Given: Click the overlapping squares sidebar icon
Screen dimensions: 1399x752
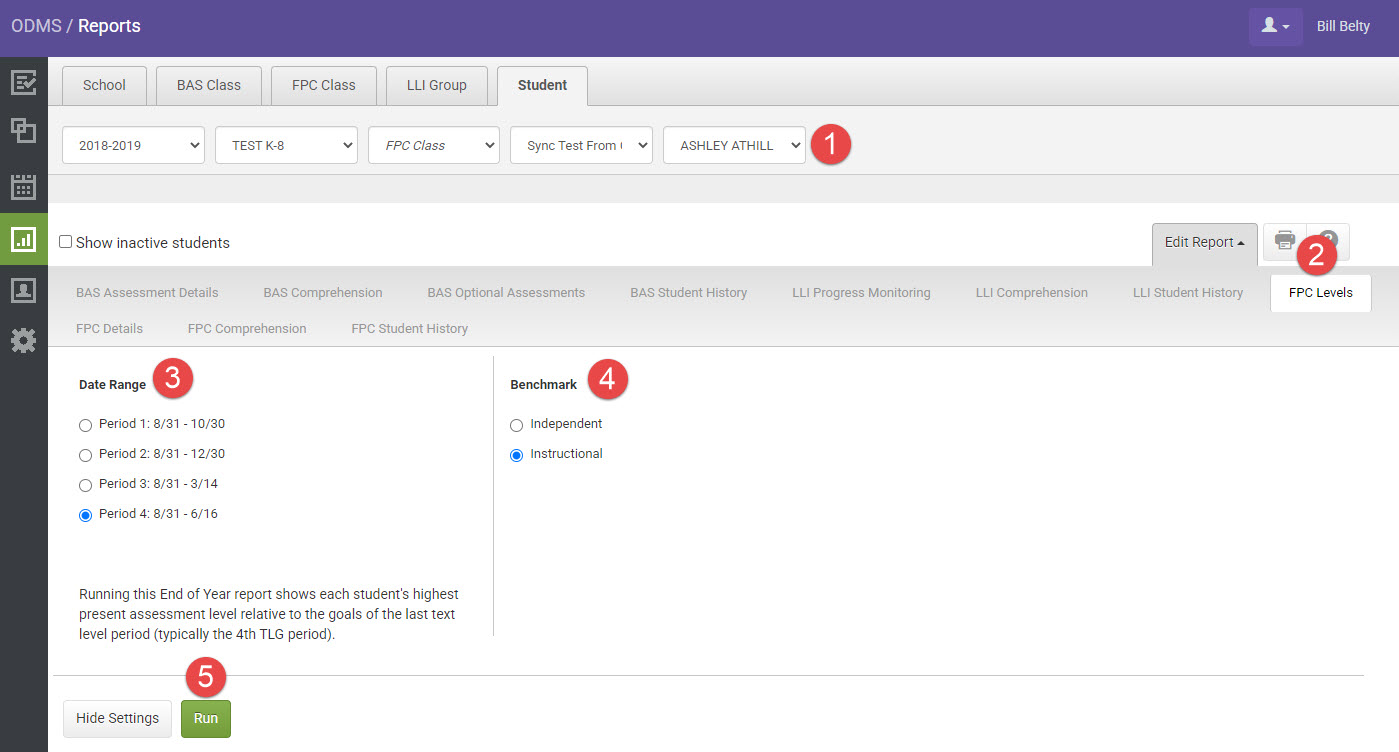Looking at the screenshot, I should (23, 131).
